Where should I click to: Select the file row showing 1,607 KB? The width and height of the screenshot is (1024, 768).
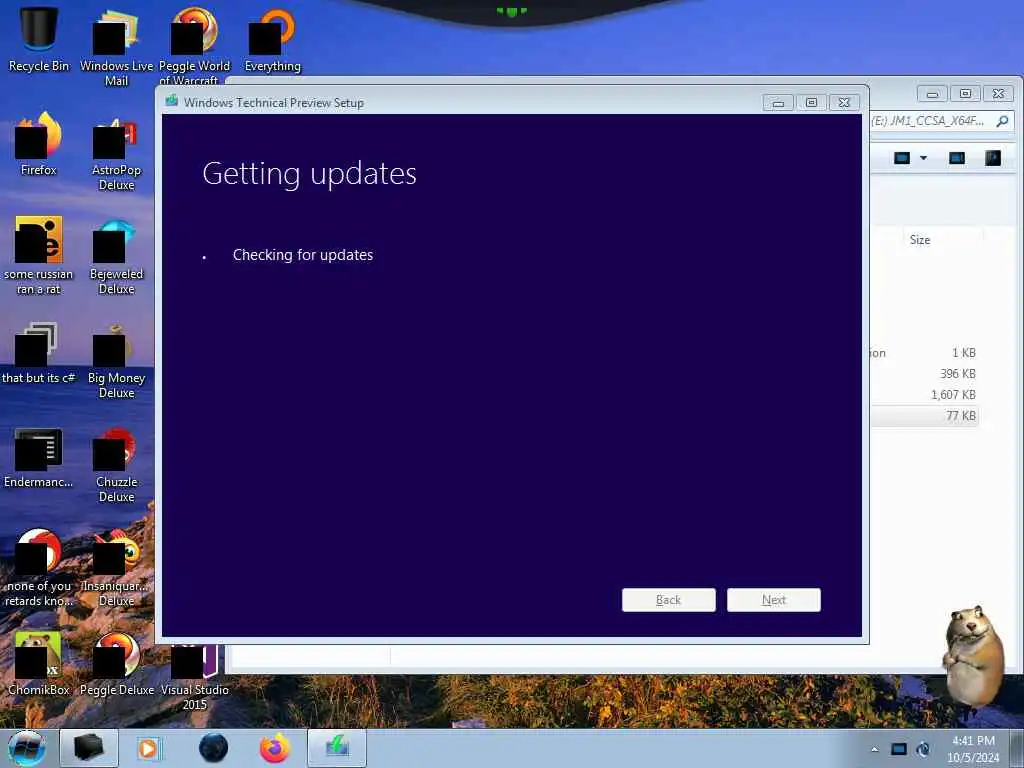pos(923,394)
